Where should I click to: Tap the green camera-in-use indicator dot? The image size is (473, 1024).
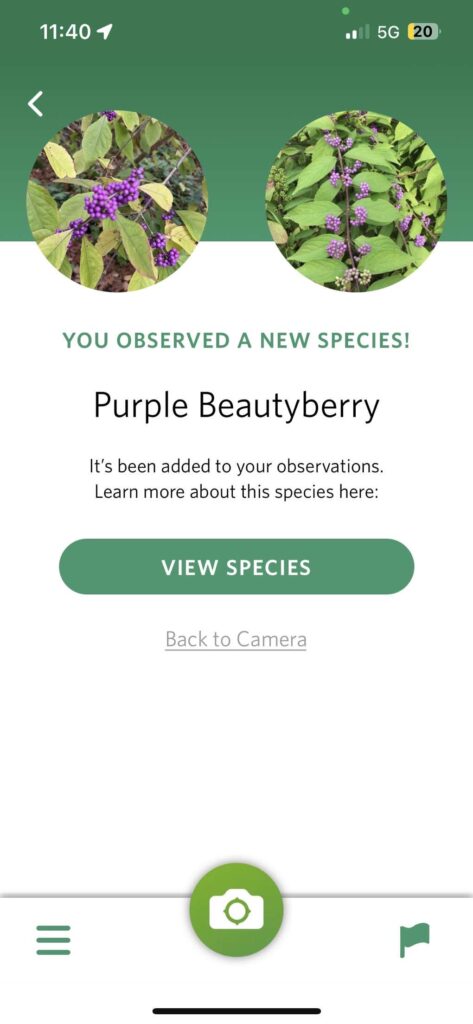(345, 10)
